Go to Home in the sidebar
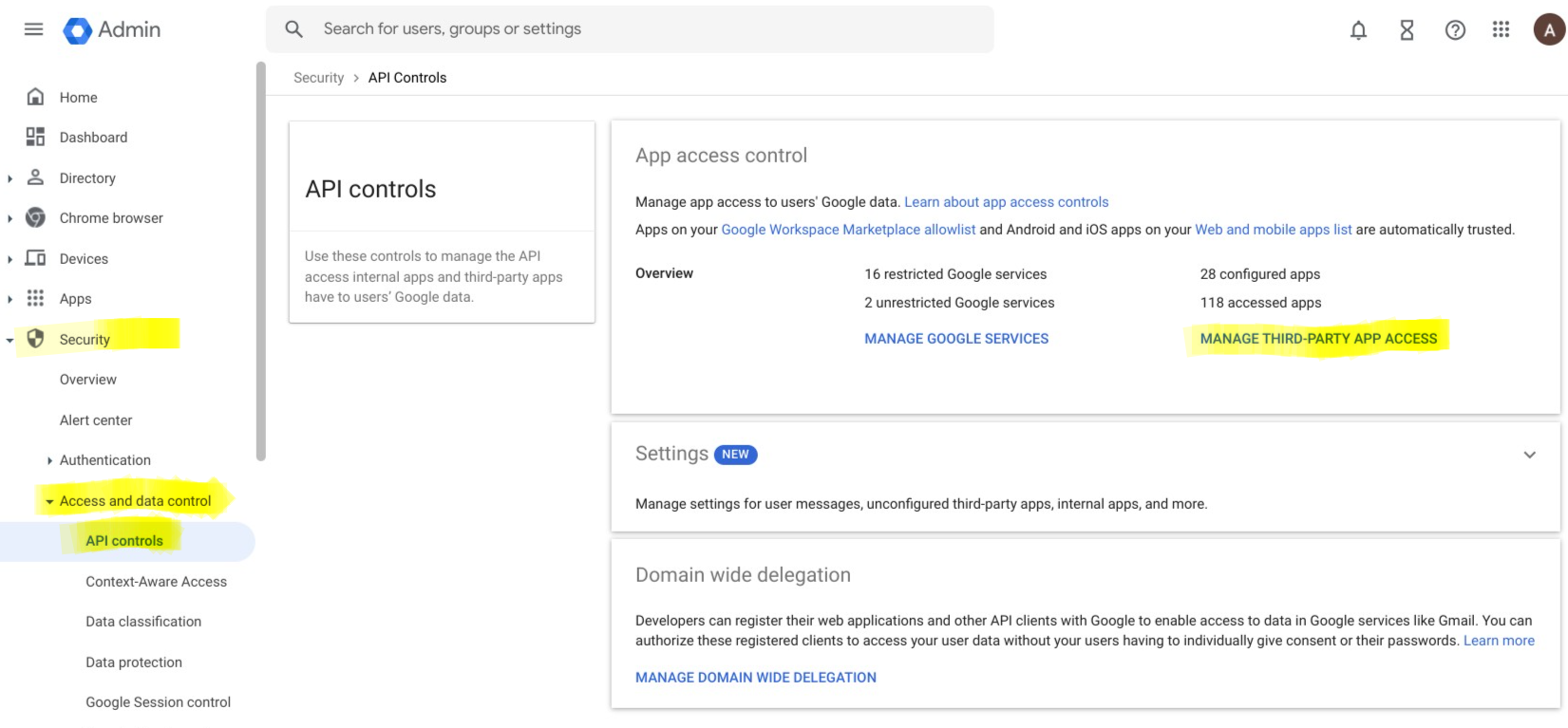Image resolution: width=1568 pixels, height=728 pixels. pos(78,97)
